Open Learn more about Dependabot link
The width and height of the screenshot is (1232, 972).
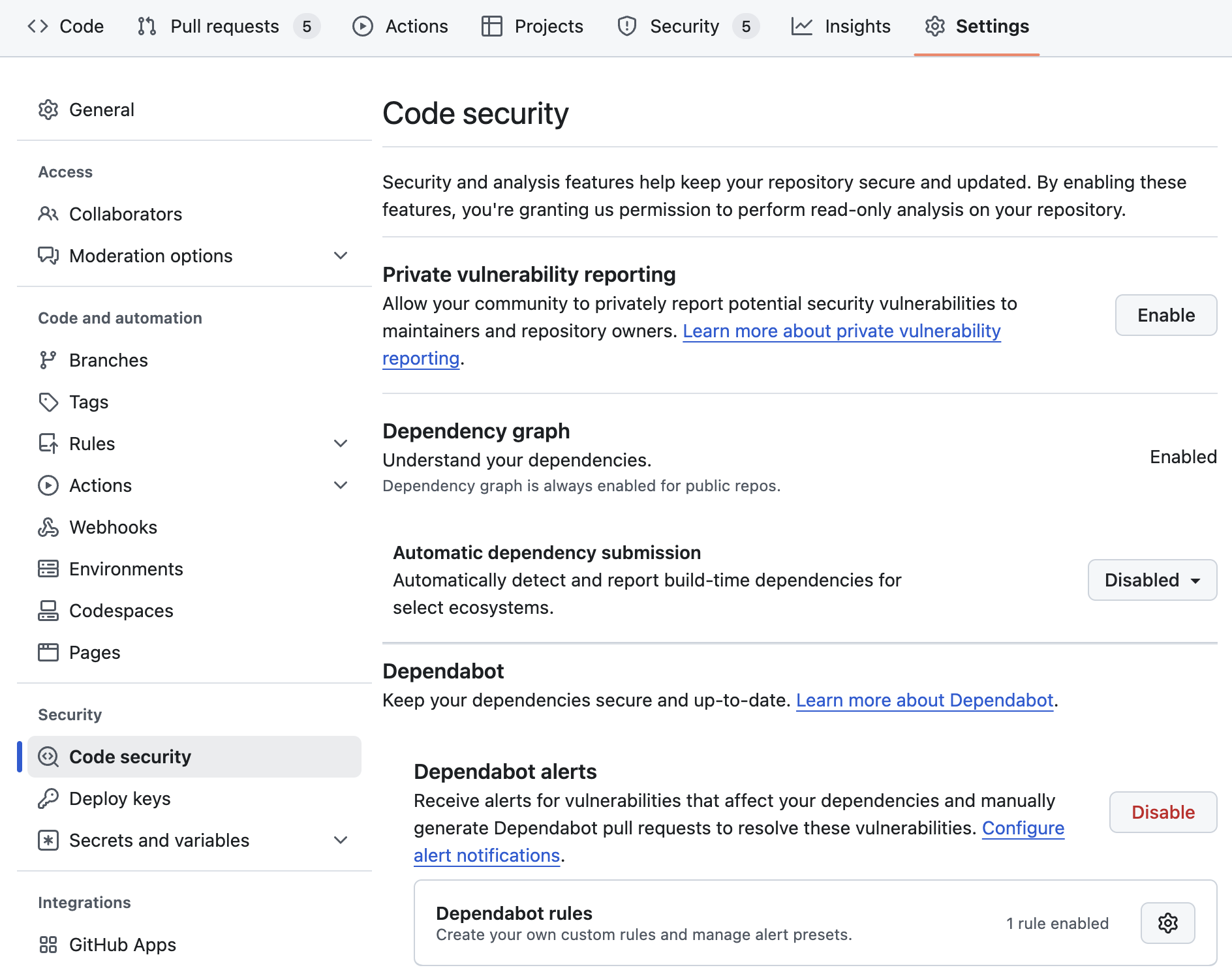(924, 700)
